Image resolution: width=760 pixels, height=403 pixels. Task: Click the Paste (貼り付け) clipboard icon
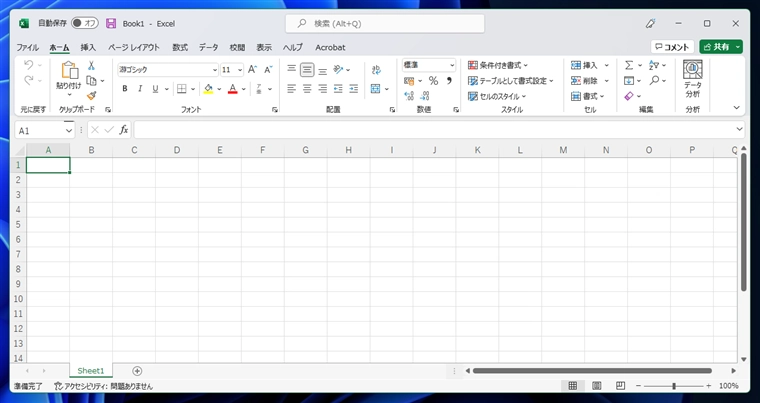pyautogui.click(x=69, y=71)
